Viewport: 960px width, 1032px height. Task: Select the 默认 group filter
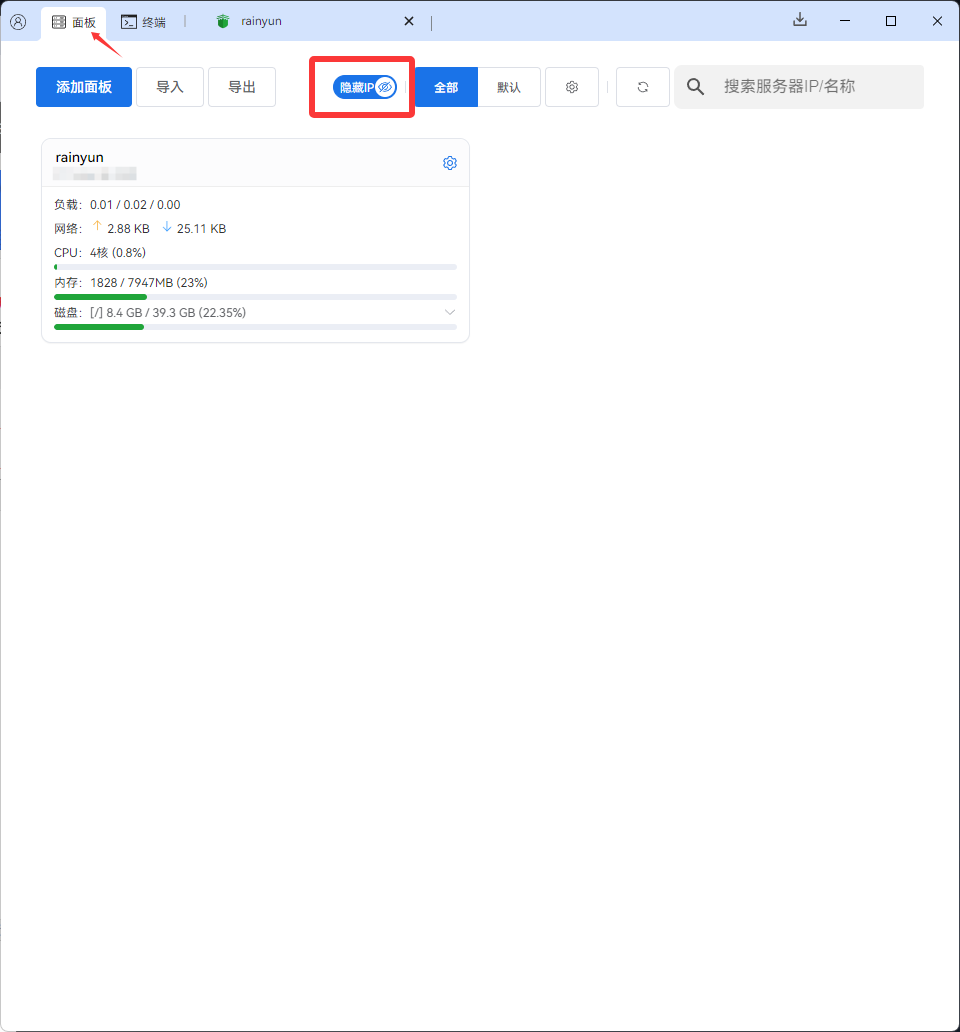click(x=509, y=87)
